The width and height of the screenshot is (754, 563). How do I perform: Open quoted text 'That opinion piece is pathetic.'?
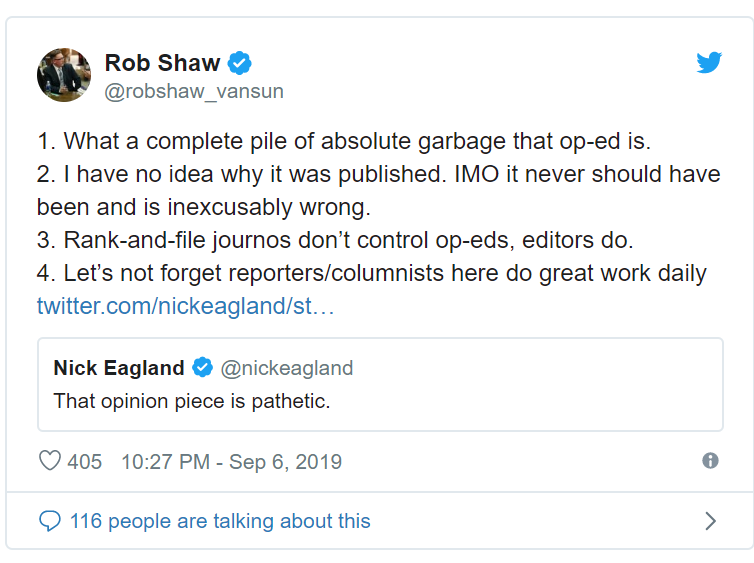point(192,401)
